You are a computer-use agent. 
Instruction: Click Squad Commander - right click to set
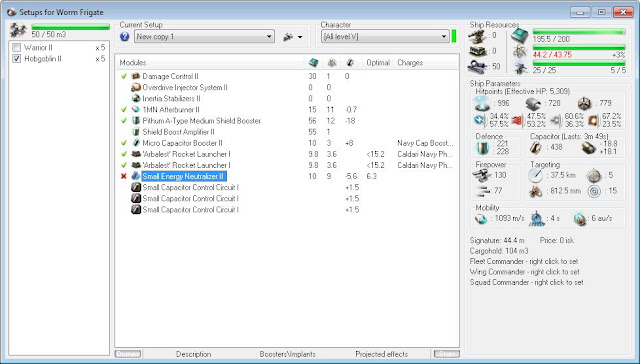pyautogui.click(x=527, y=282)
